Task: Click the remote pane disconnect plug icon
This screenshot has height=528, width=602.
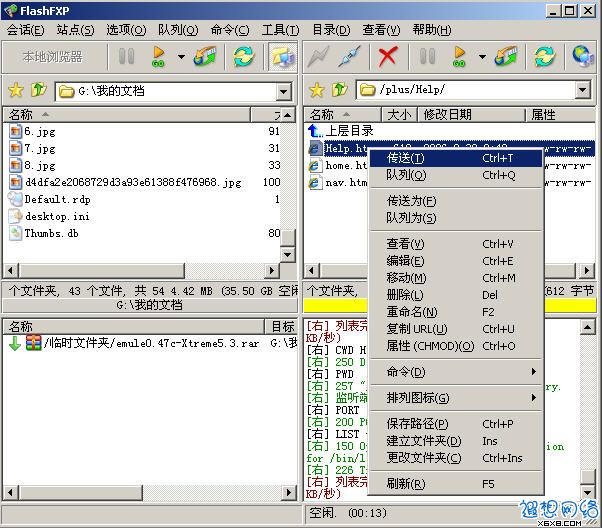Action: pos(349,56)
